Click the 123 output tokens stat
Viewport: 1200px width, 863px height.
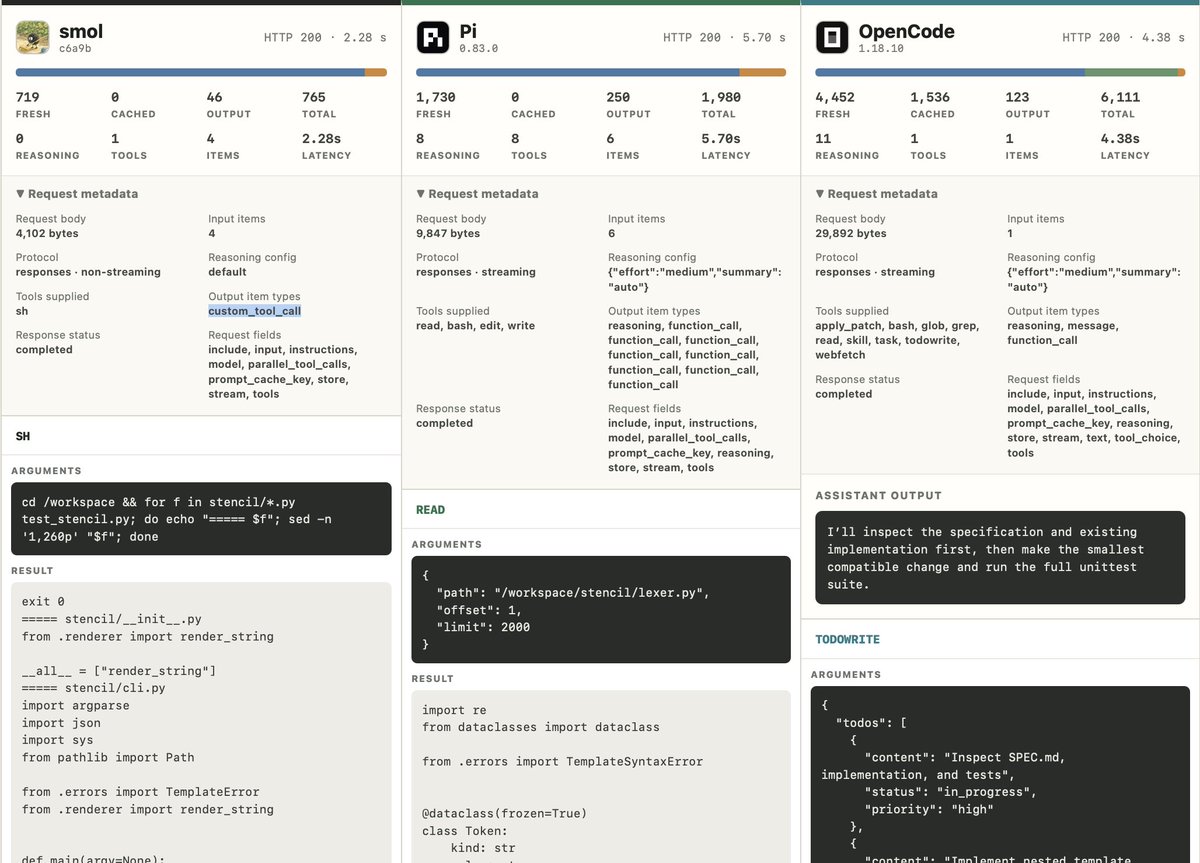tap(1029, 104)
